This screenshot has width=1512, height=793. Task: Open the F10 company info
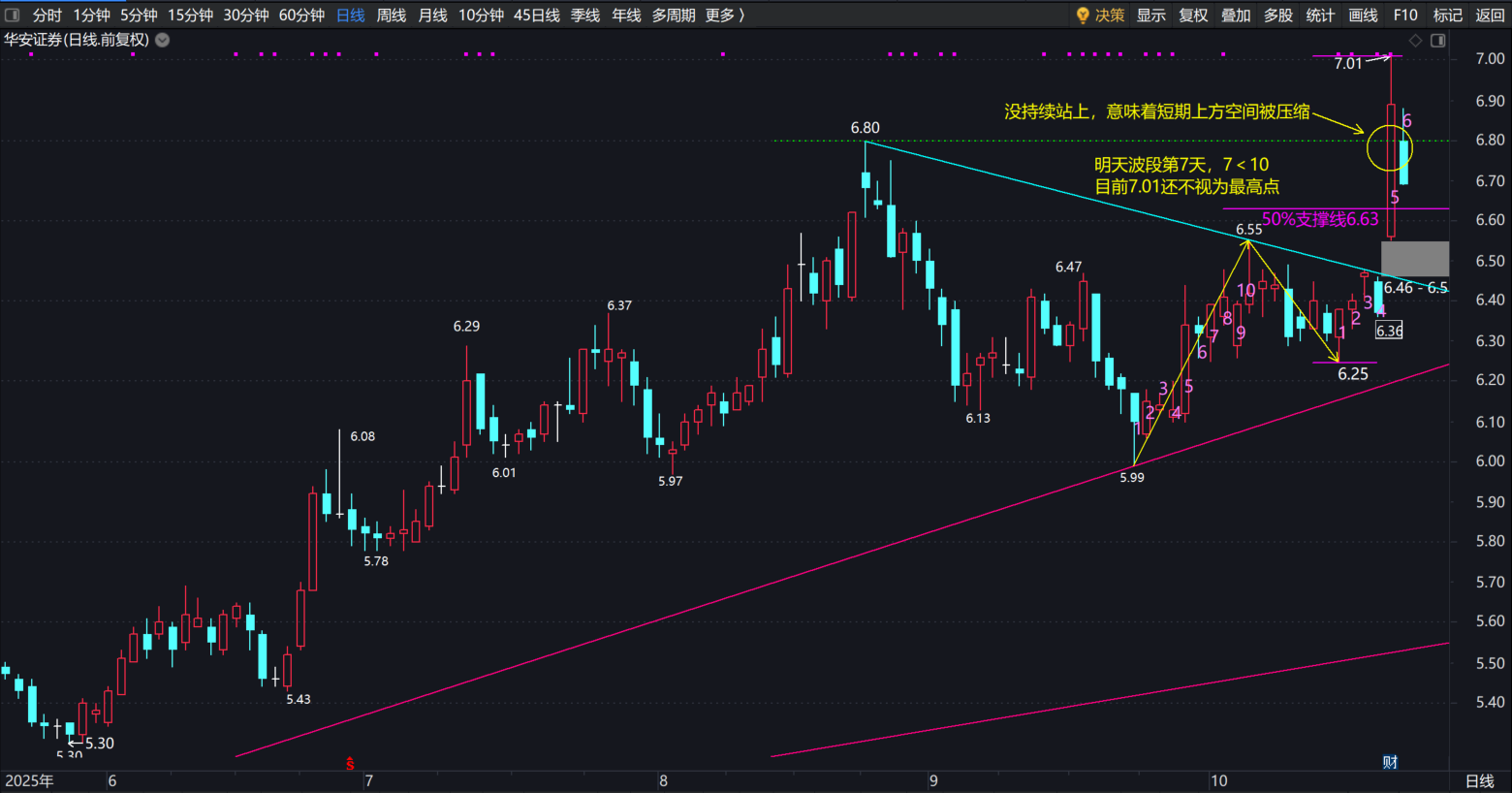coord(1405,16)
